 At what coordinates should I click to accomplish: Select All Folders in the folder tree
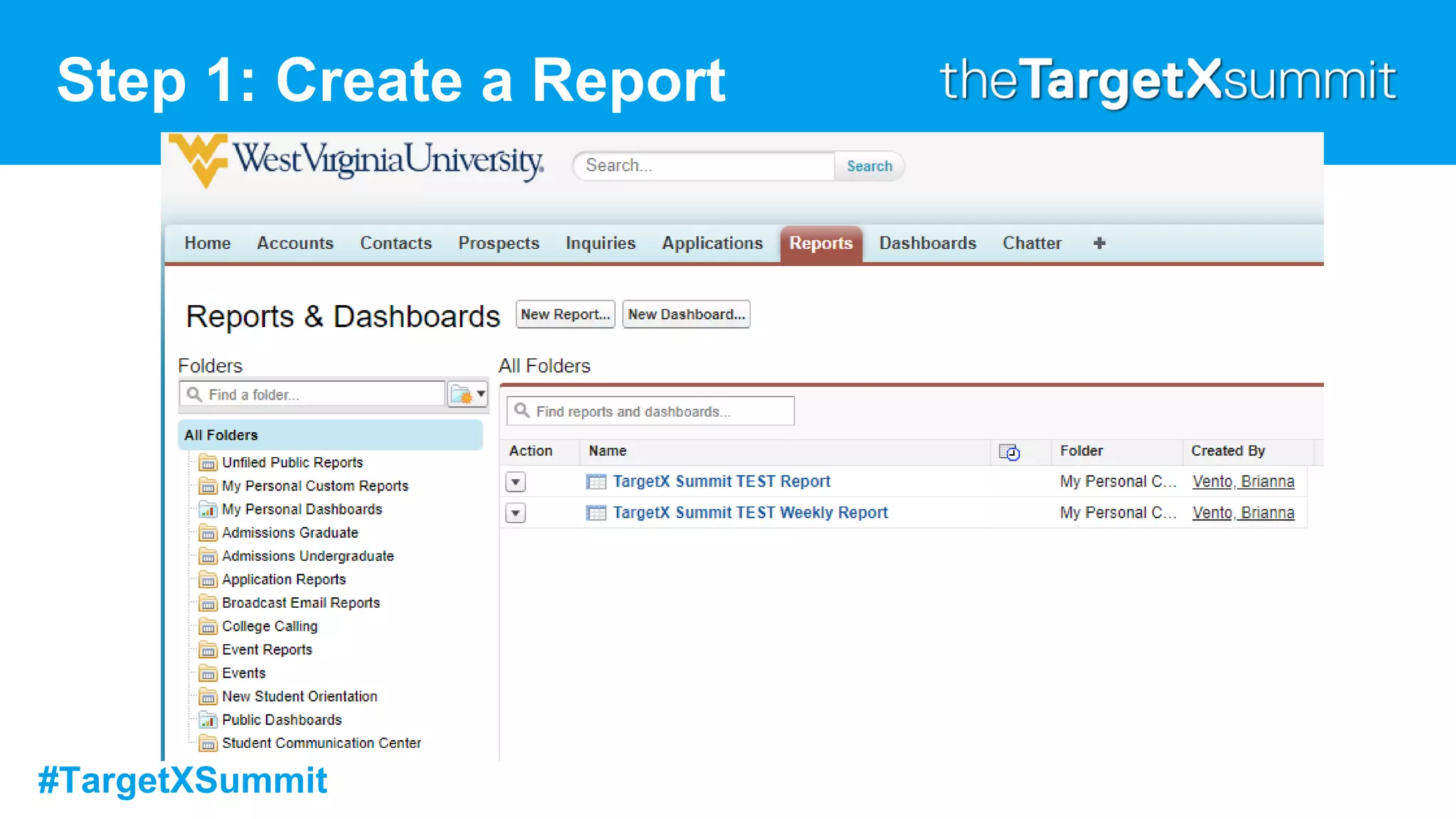[x=330, y=435]
